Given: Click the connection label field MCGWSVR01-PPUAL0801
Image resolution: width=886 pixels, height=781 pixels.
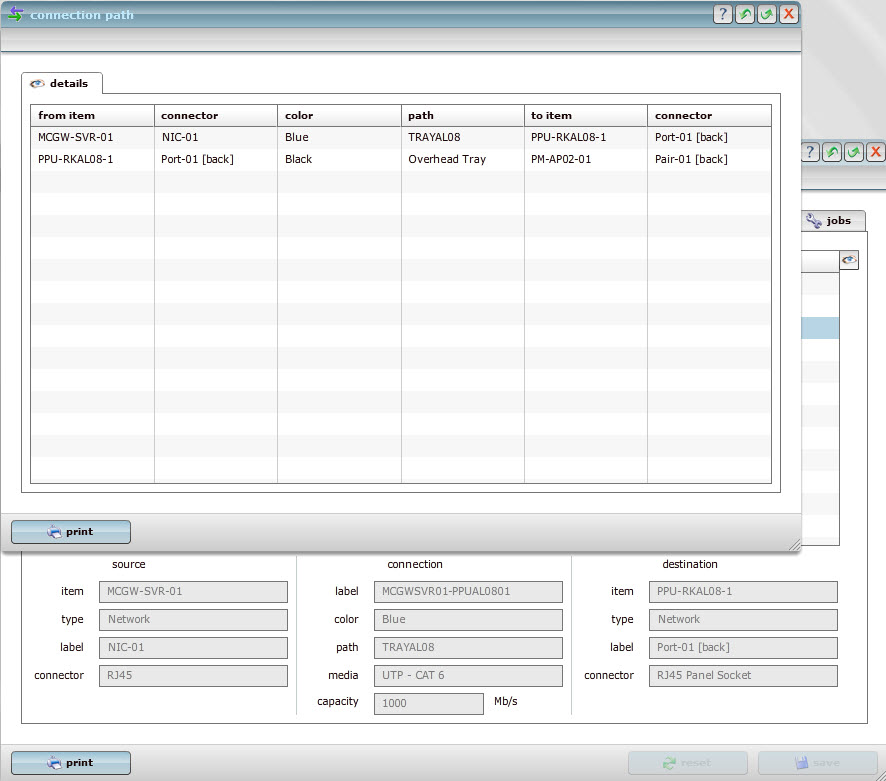Looking at the screenshot, I should pyautogui.click(x=468, y=592).
